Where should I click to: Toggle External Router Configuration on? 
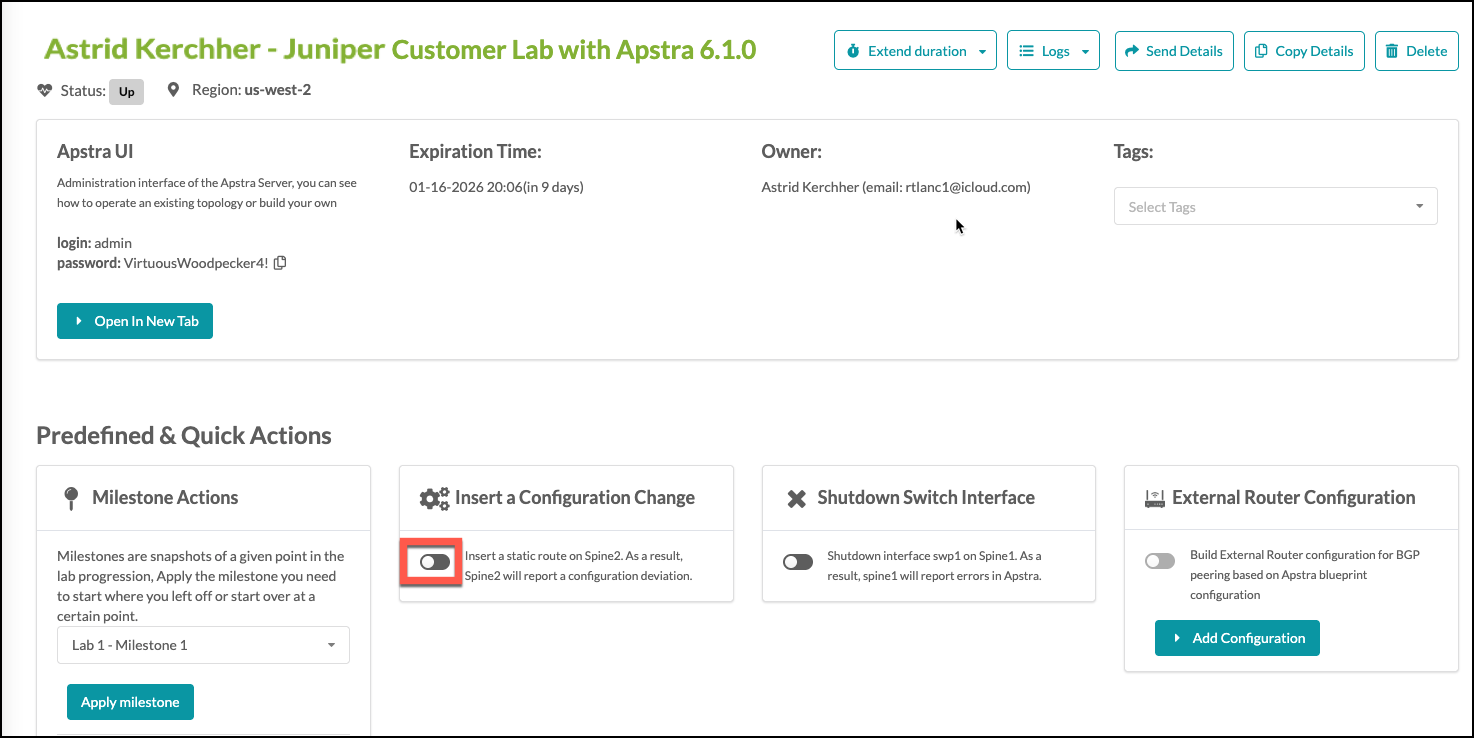tap(1159, 561)
